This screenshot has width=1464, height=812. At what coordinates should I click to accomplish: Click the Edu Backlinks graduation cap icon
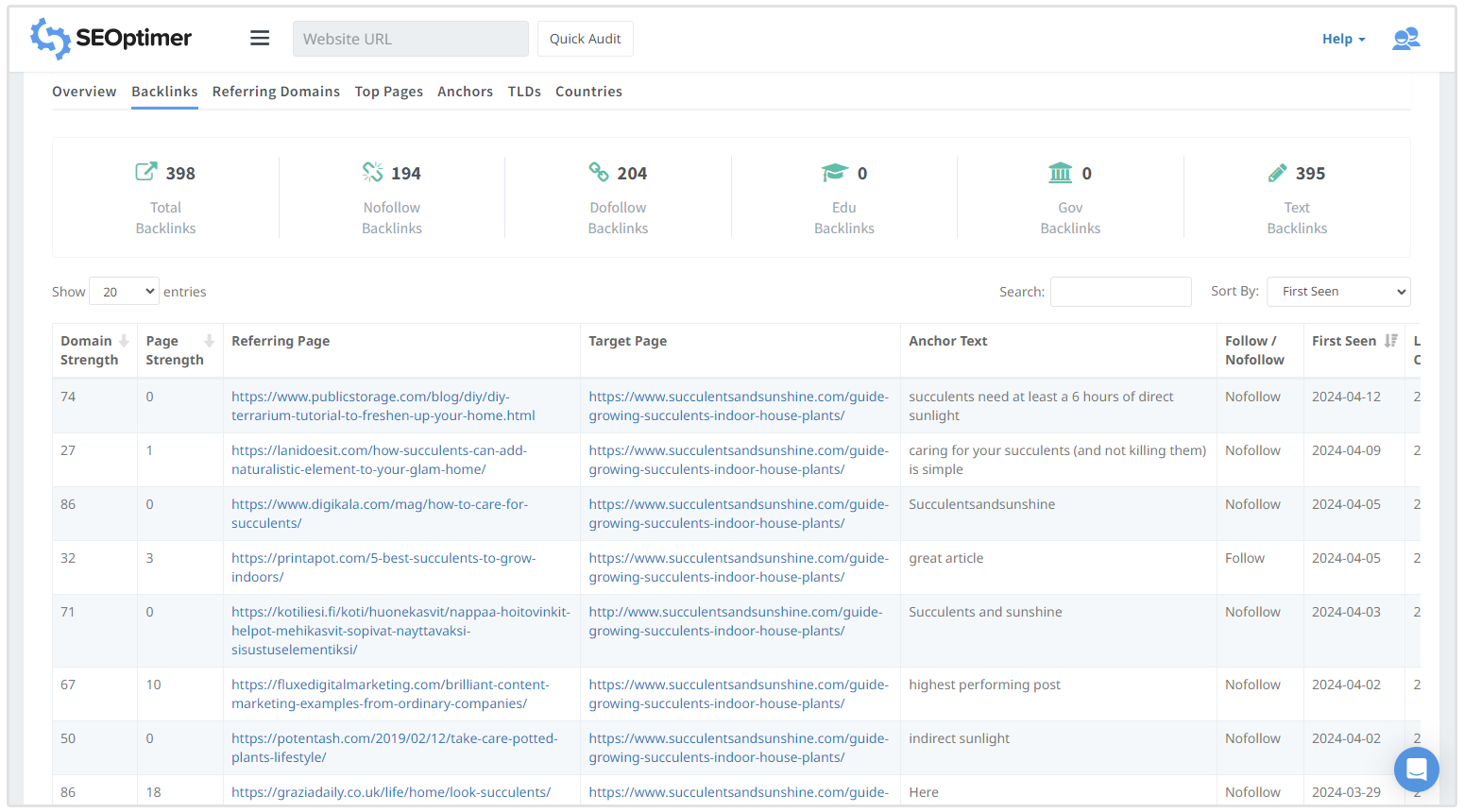coord(834,172)
